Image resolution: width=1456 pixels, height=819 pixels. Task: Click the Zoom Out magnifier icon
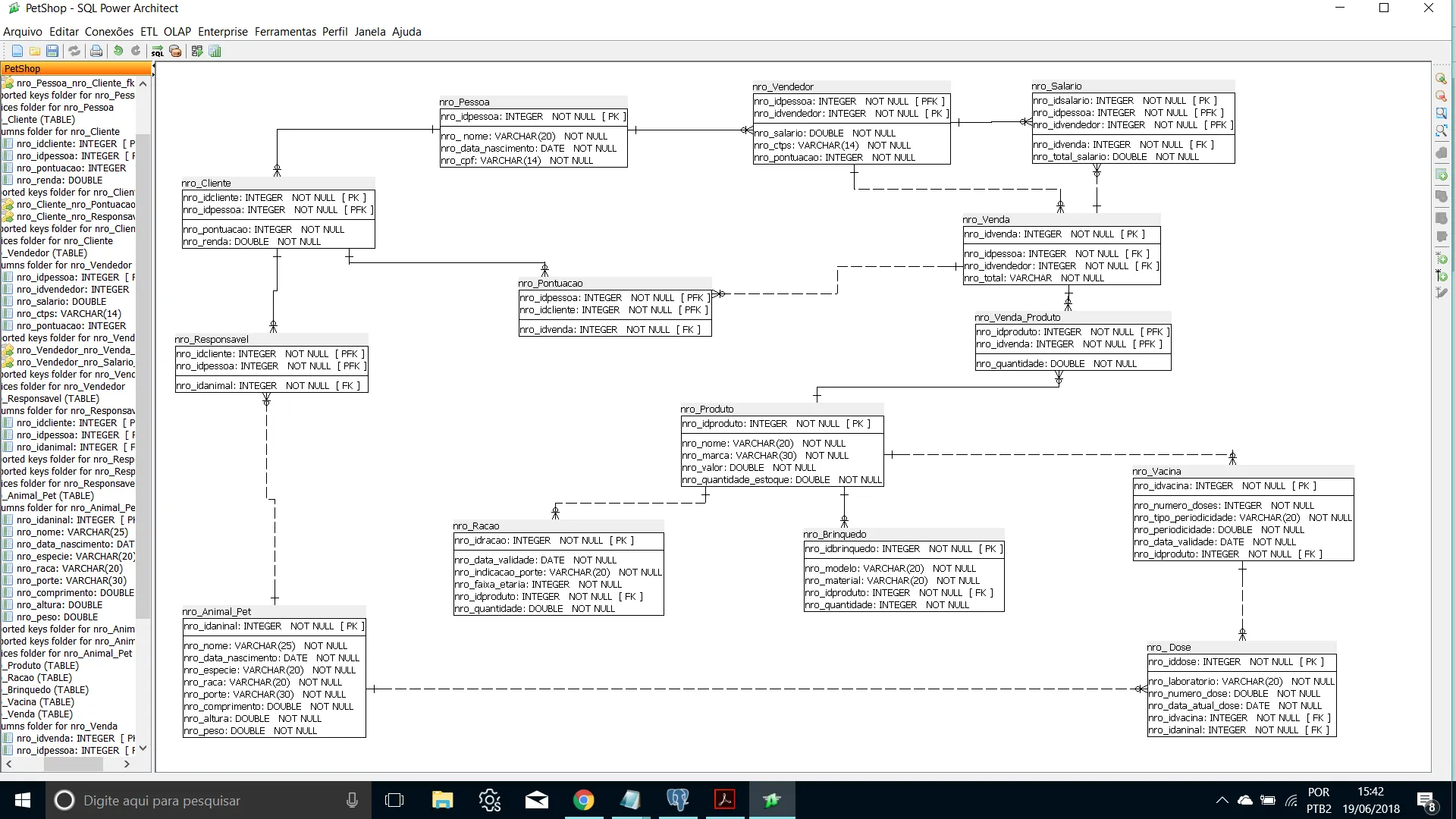click(1442, 96)
